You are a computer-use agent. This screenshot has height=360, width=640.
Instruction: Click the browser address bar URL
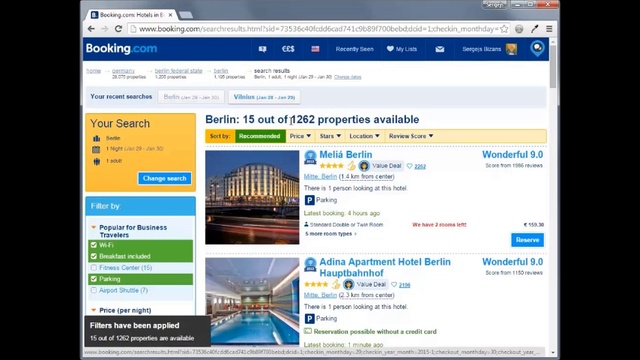[x=318, y=29]
